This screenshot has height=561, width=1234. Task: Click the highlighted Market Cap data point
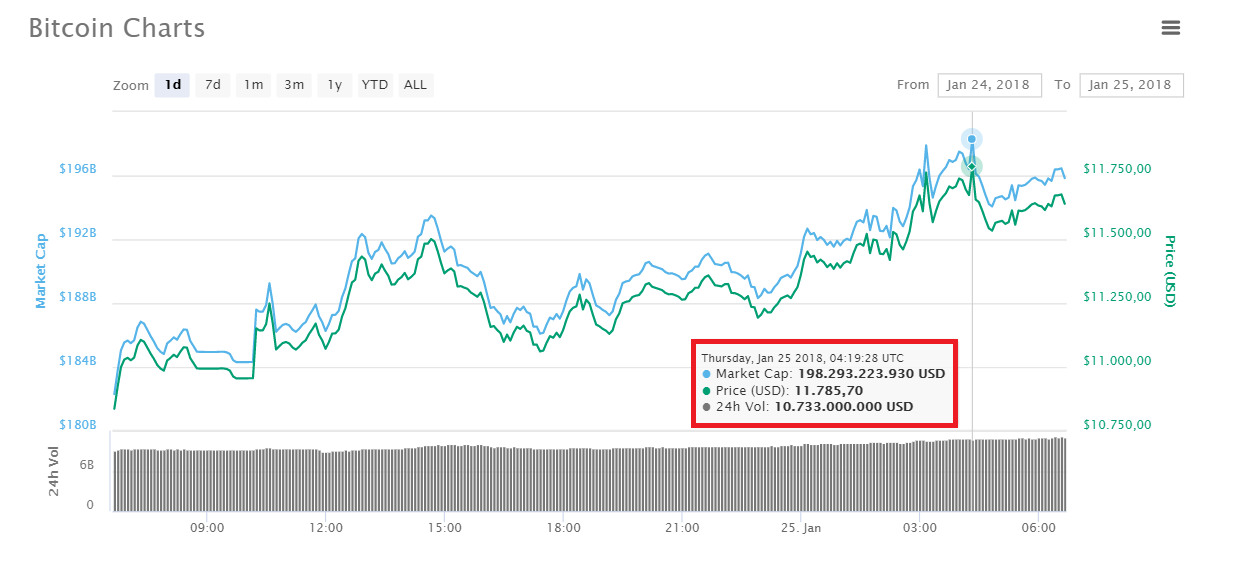click(972, 139)
